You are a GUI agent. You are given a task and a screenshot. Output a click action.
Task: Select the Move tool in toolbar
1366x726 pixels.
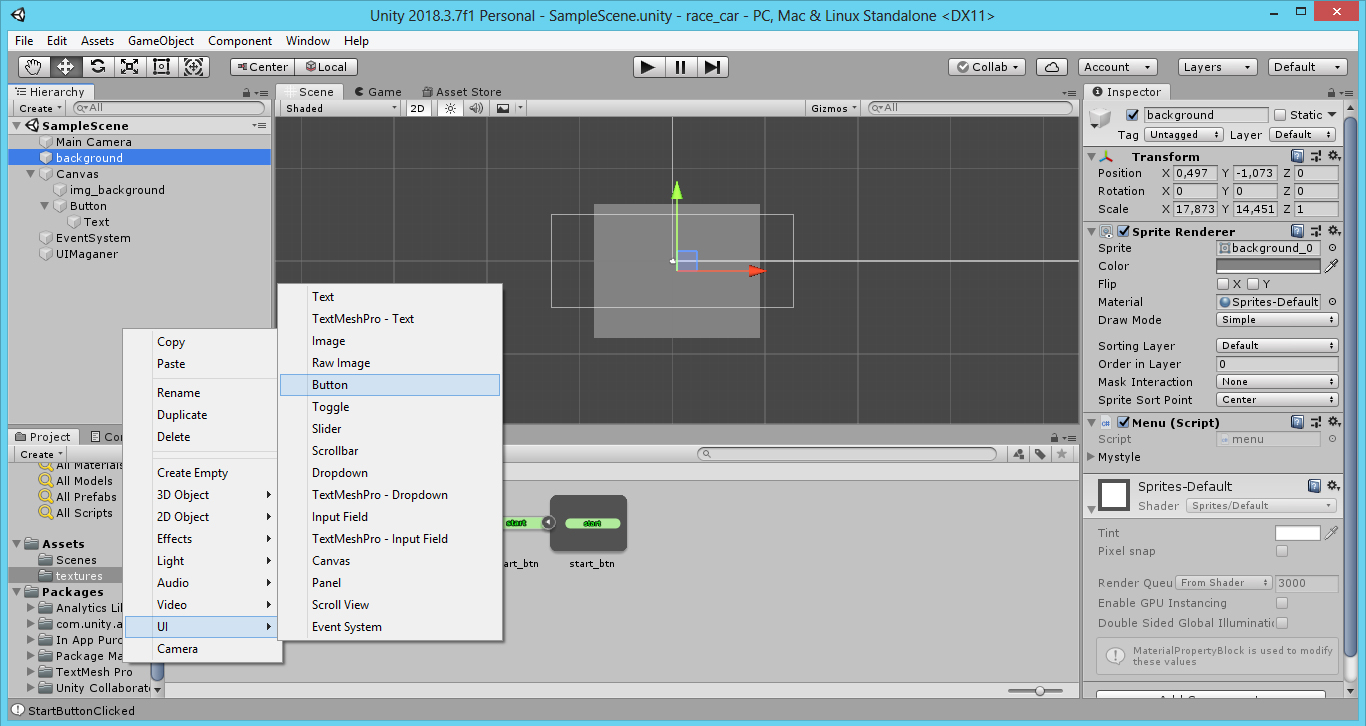click(65, 67)
